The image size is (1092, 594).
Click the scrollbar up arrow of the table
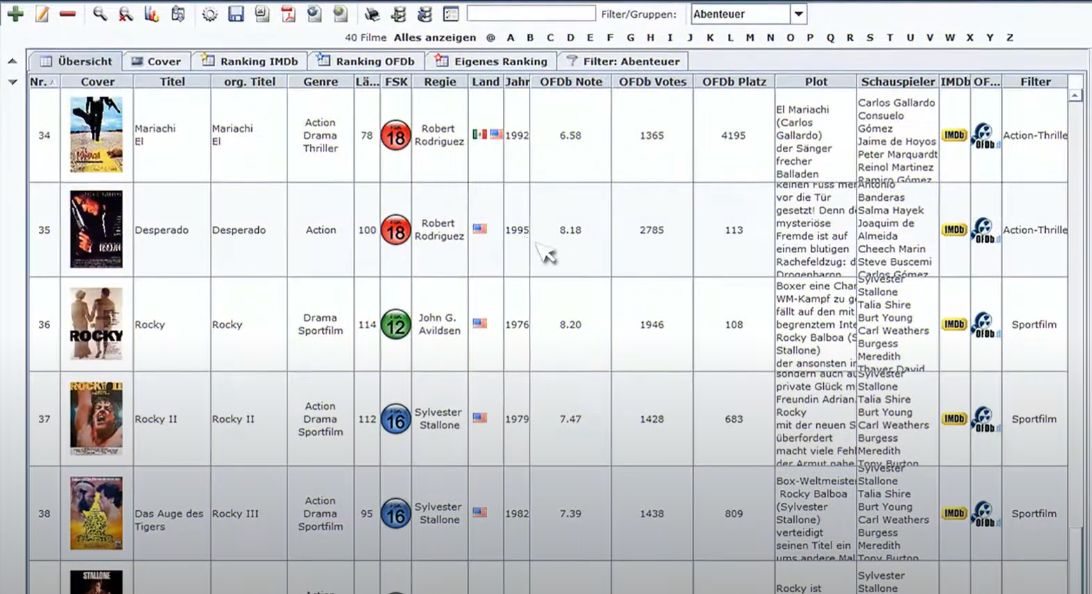(1075, 95)
